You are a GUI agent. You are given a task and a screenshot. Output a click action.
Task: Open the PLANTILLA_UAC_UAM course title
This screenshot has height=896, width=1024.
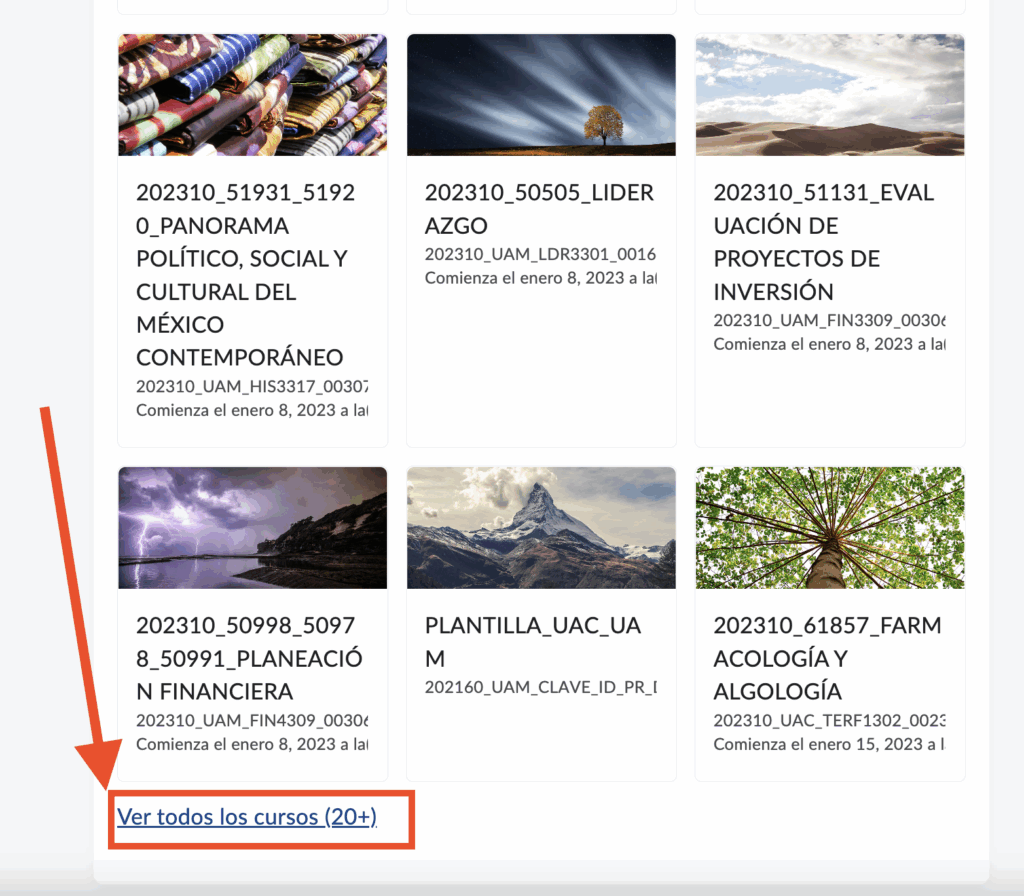(533, 642)
